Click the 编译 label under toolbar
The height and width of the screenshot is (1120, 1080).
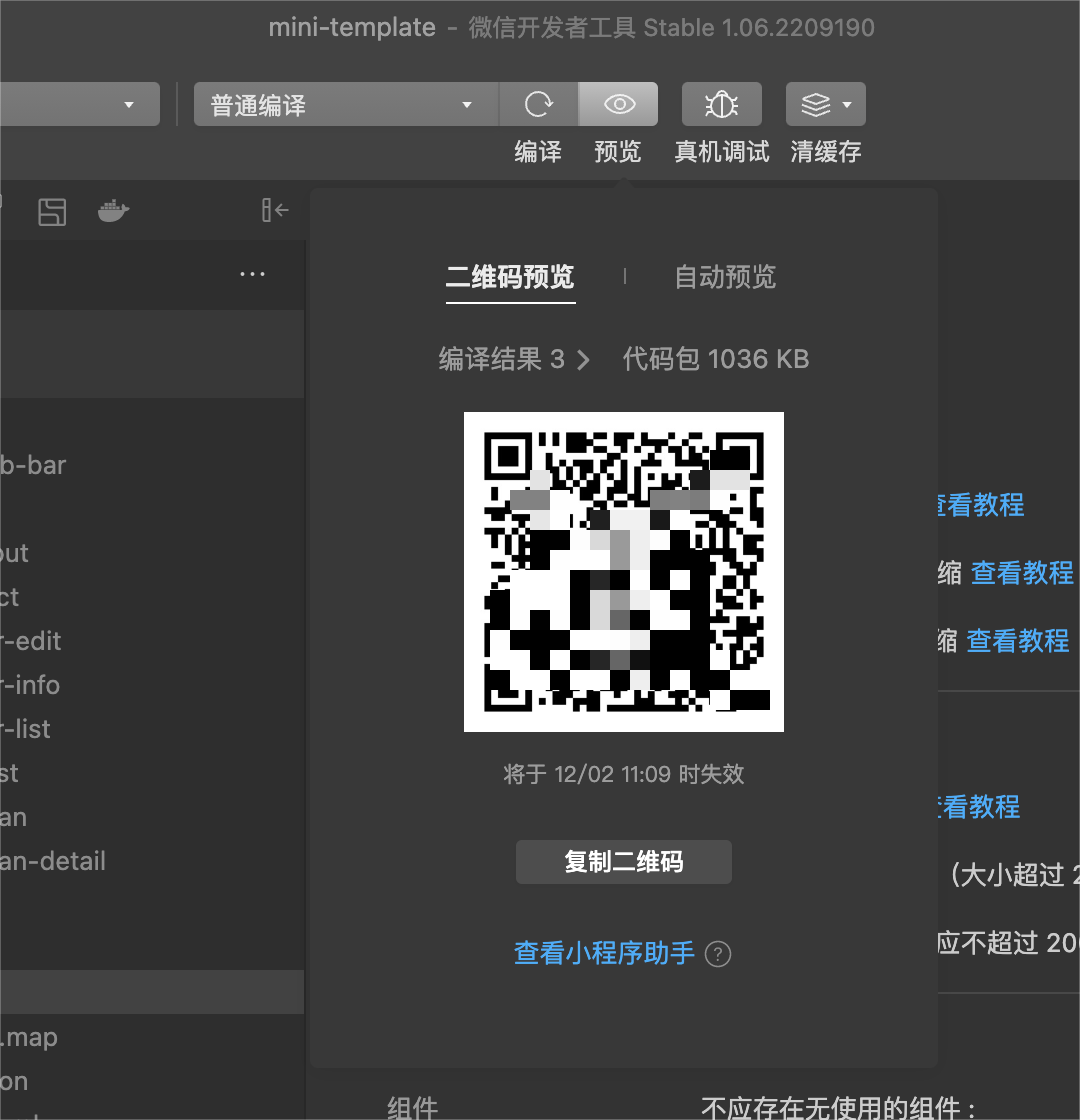pos(538,151)
